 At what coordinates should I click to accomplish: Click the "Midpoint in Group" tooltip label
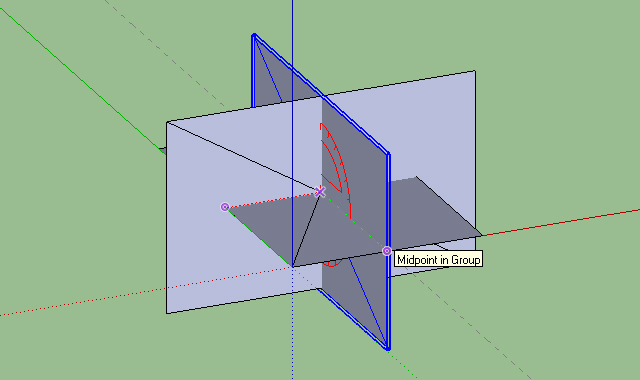tap(438, 260)
